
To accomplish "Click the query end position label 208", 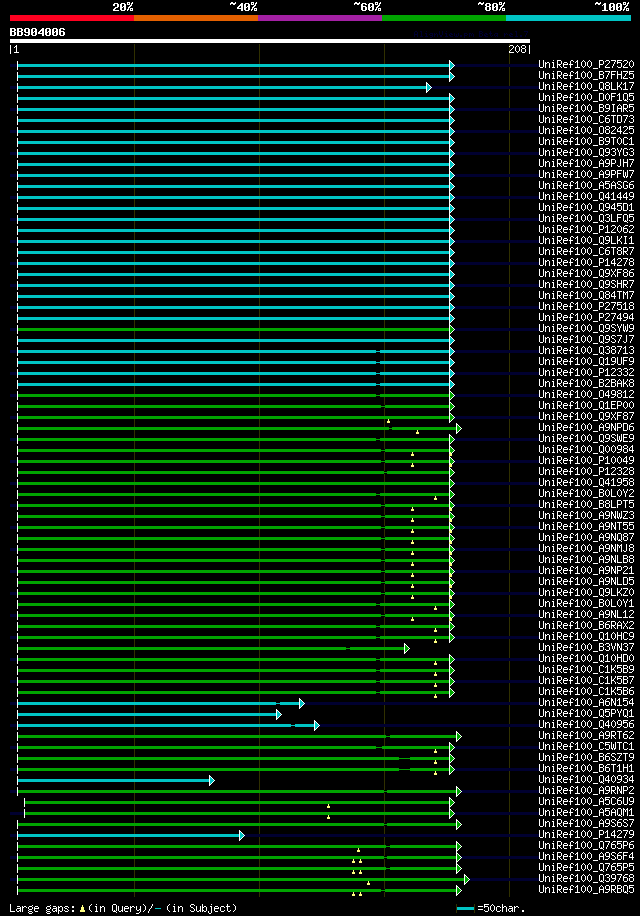I will (x=517, y=49).
